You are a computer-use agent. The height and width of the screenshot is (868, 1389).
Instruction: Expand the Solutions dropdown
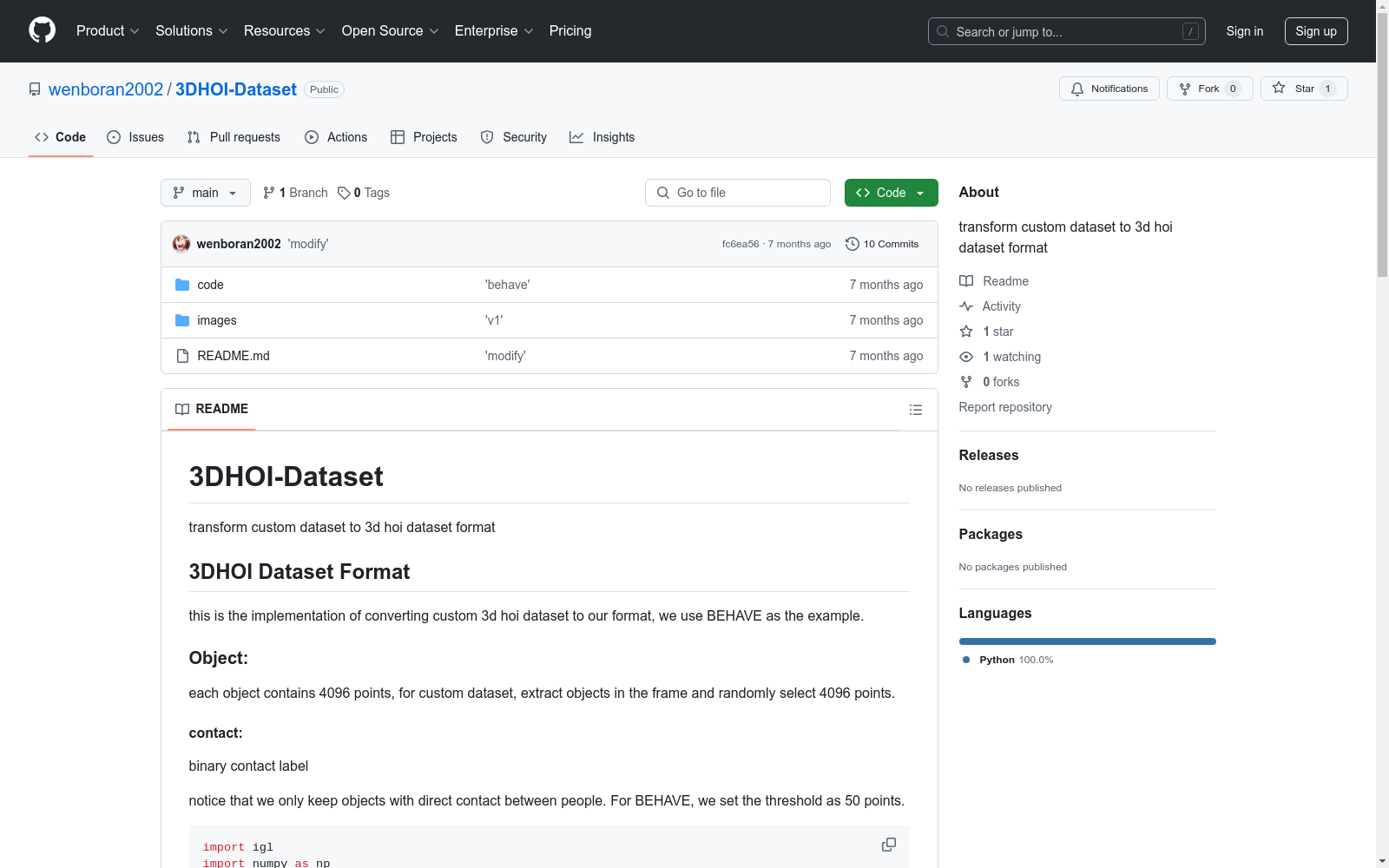pyautogui.click(x=191, y=30)
